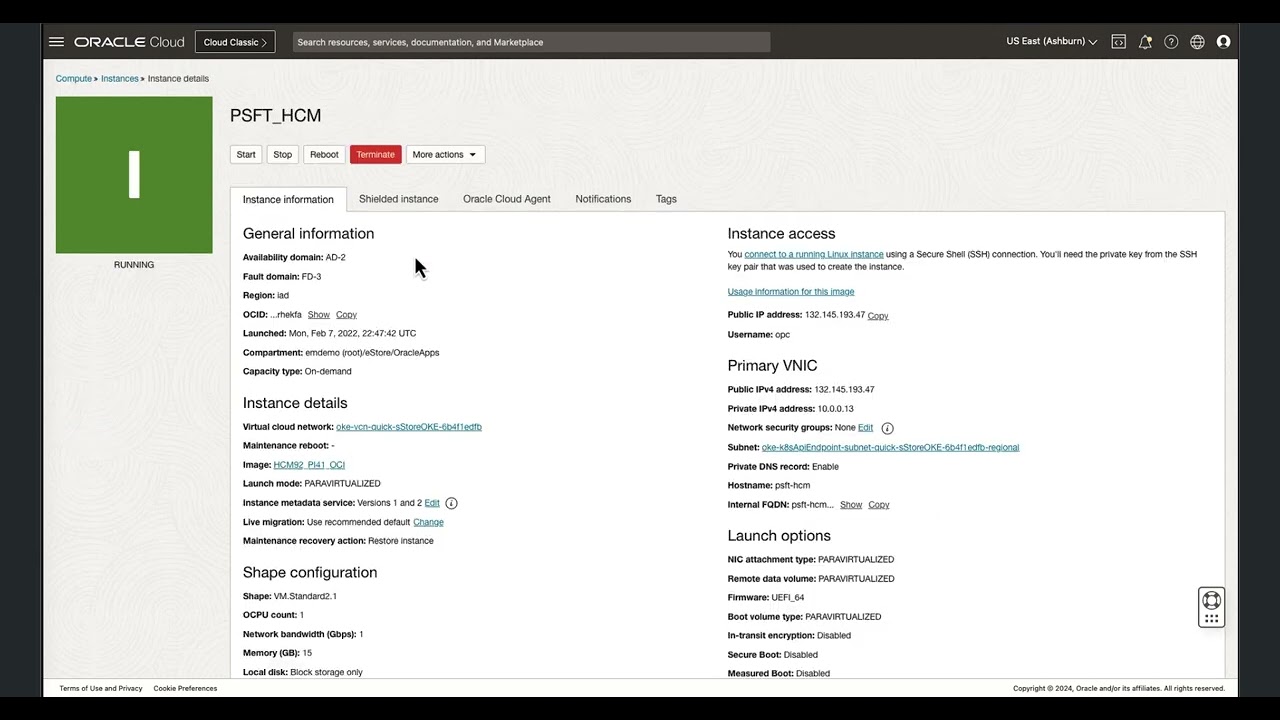
Task: Show the full OCID
Action: click(x=318, y=315)
